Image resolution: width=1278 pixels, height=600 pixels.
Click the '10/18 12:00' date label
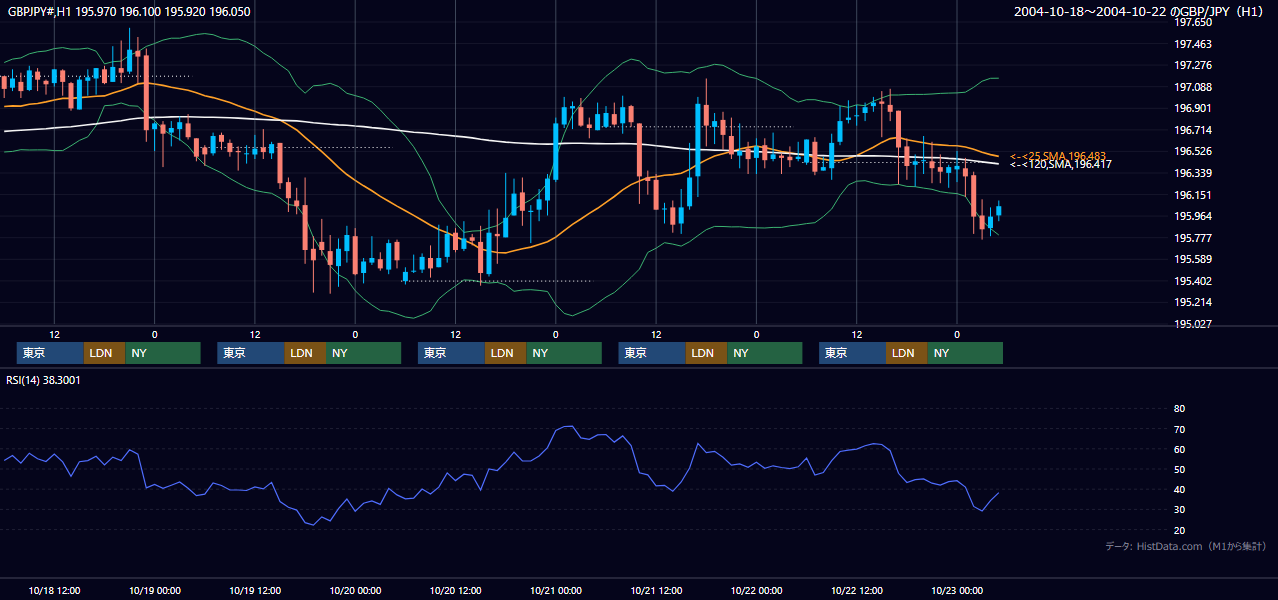(54, 590)
